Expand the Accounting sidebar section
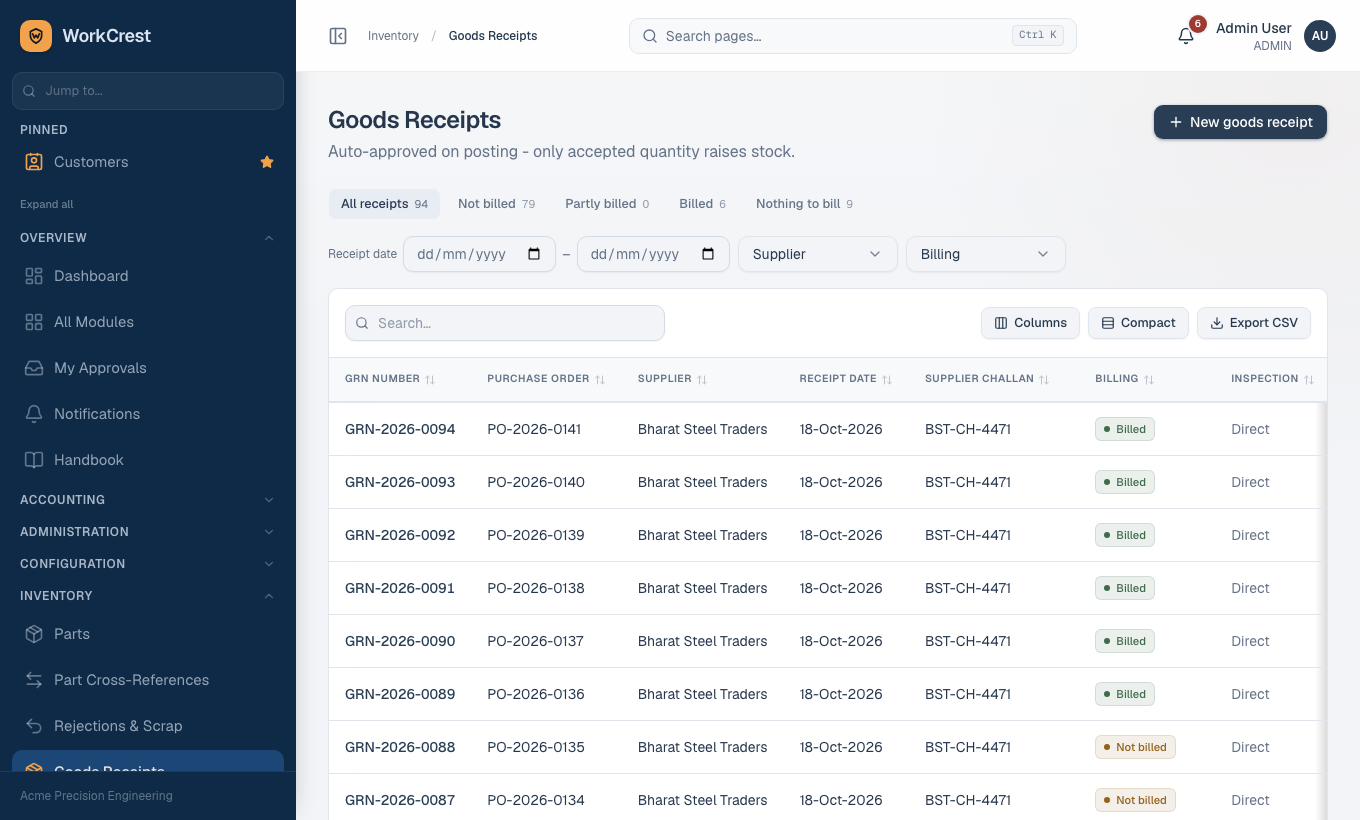1360x820 pixels. (x=148, y=500)
